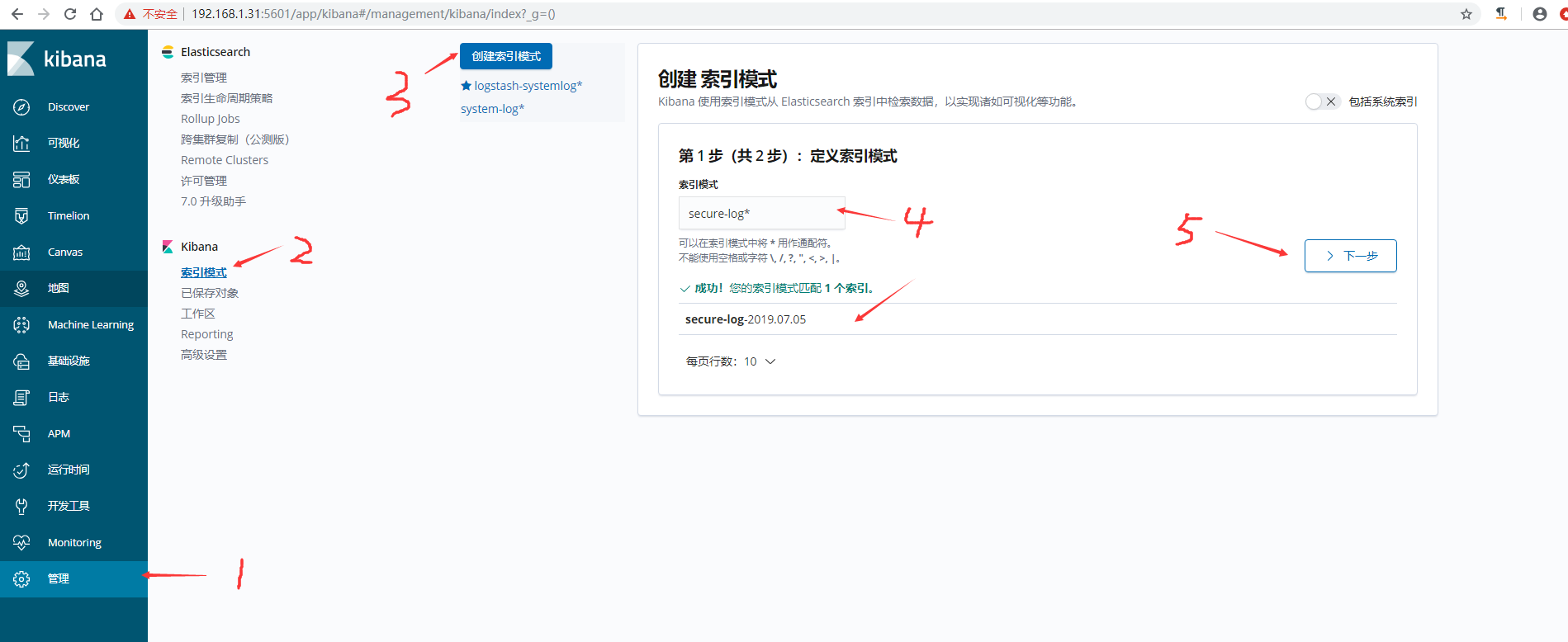Screen dimensions: 1568x642
Task: Open Reporting menu item
Action: (207, 334)
